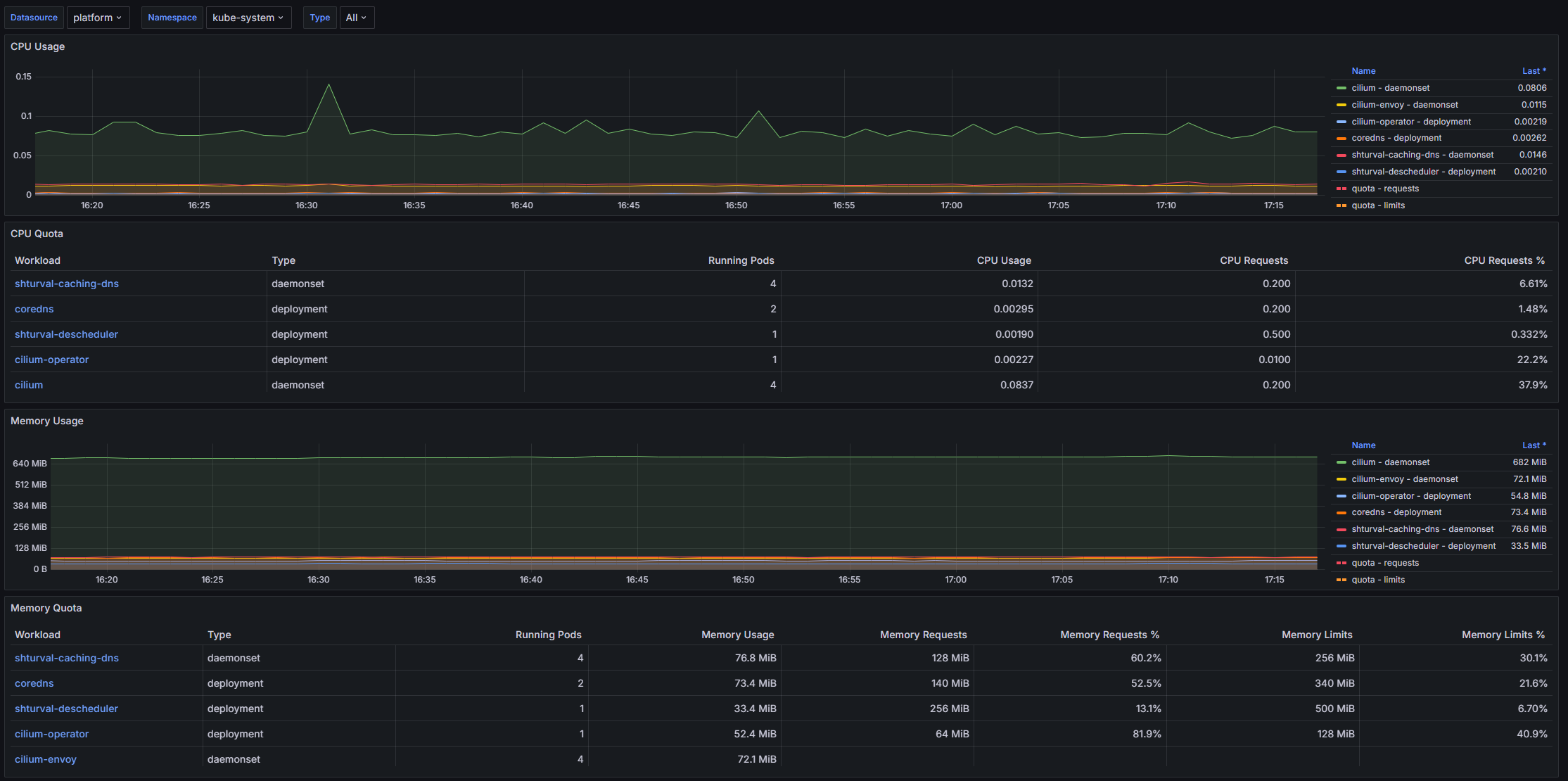Image resolution: width=1568 pixels, height=781 pixels.
Task: Open shturval-descheduler link in CPU Quota table
Action: [67, 334]
